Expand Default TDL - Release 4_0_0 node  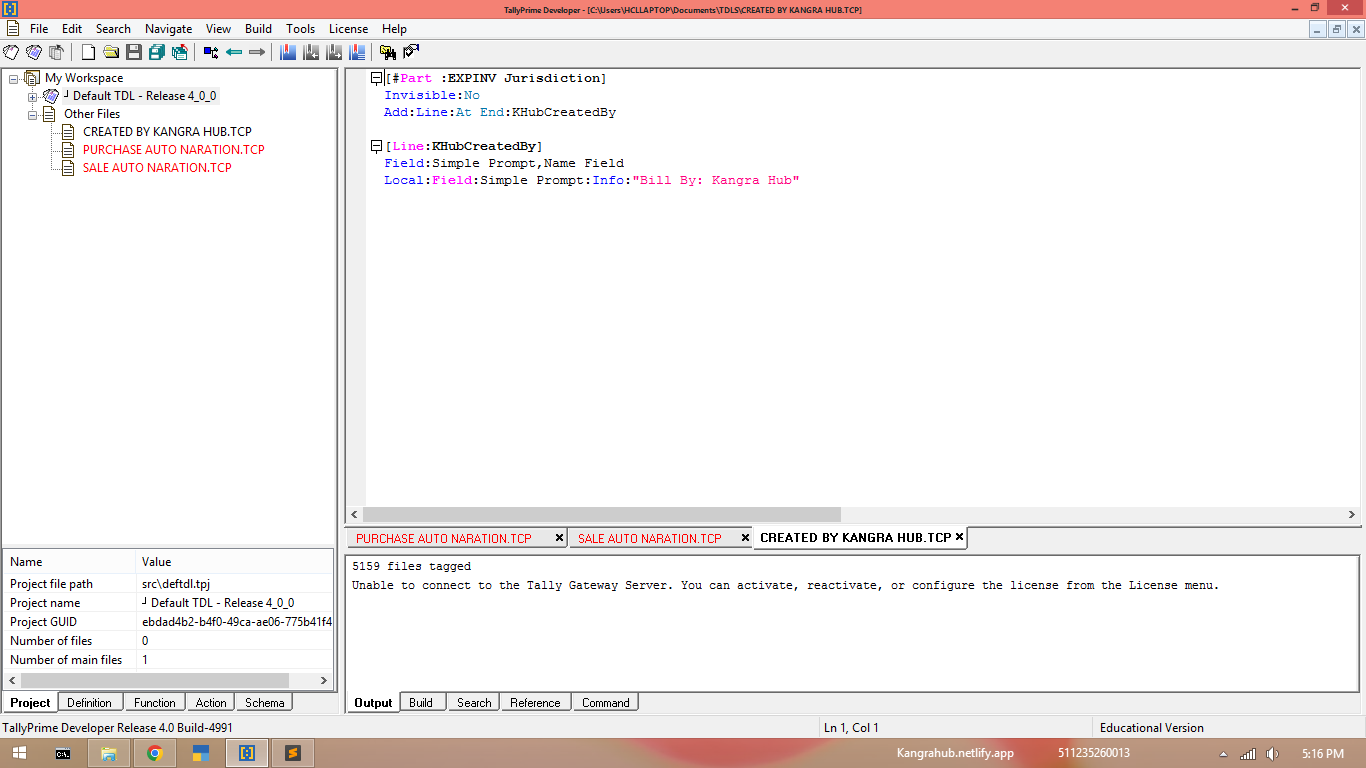(x=33, y=96)
